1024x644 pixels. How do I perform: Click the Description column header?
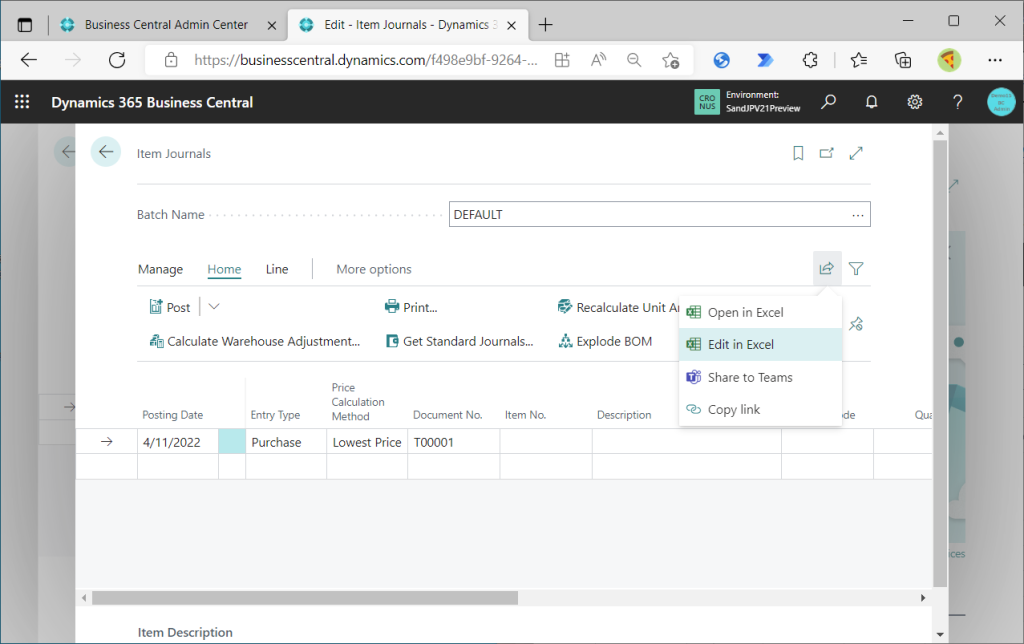624,415
